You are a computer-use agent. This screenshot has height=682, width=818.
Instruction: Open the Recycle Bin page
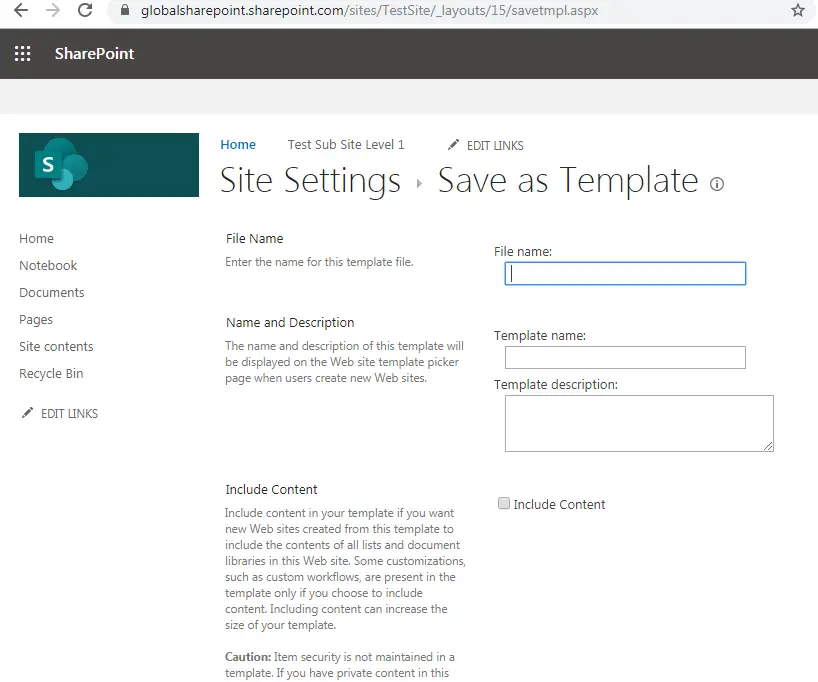click(x=51, y=373)
